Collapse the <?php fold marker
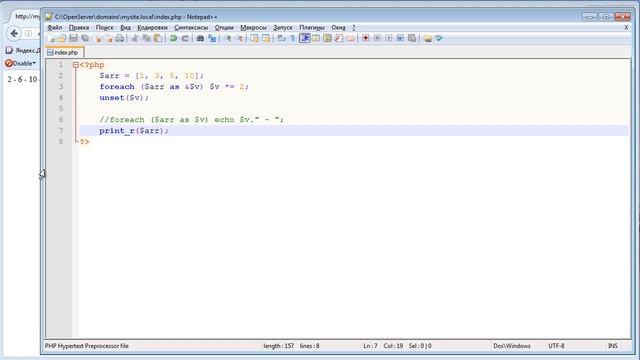The image size is (640, 360). tap(76, 65)
